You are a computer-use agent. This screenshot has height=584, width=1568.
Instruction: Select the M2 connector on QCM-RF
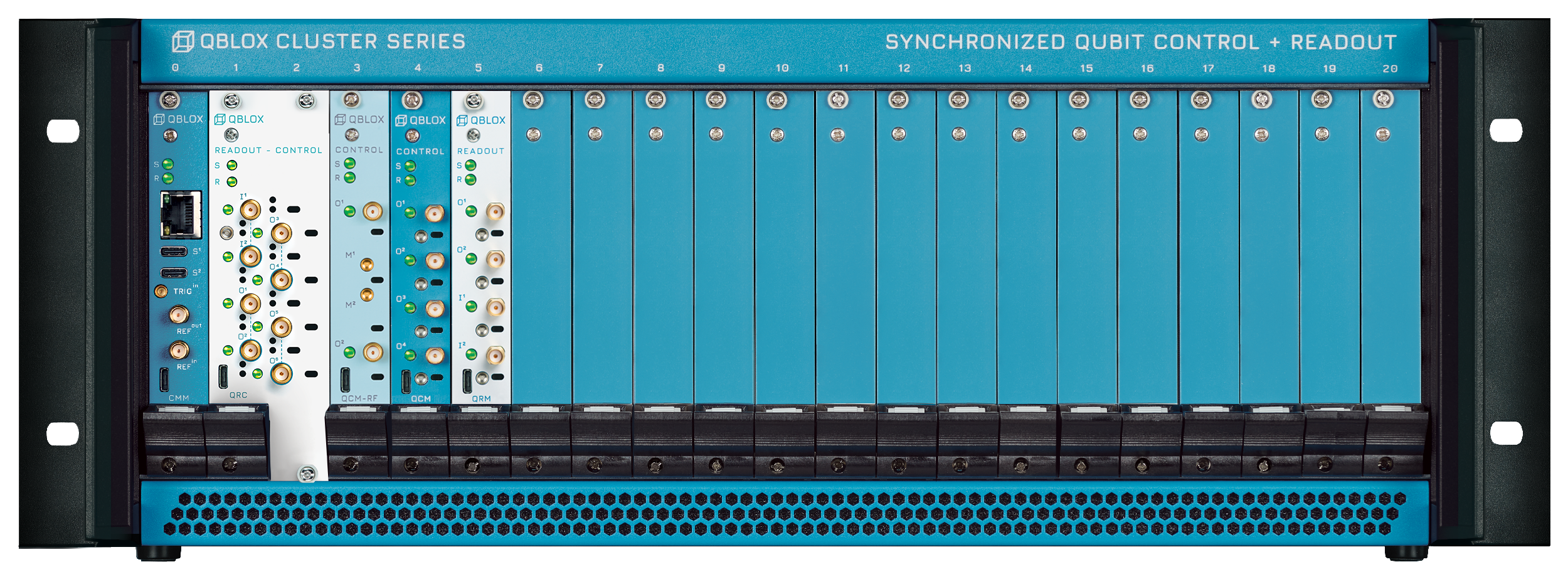click(367, 294)
